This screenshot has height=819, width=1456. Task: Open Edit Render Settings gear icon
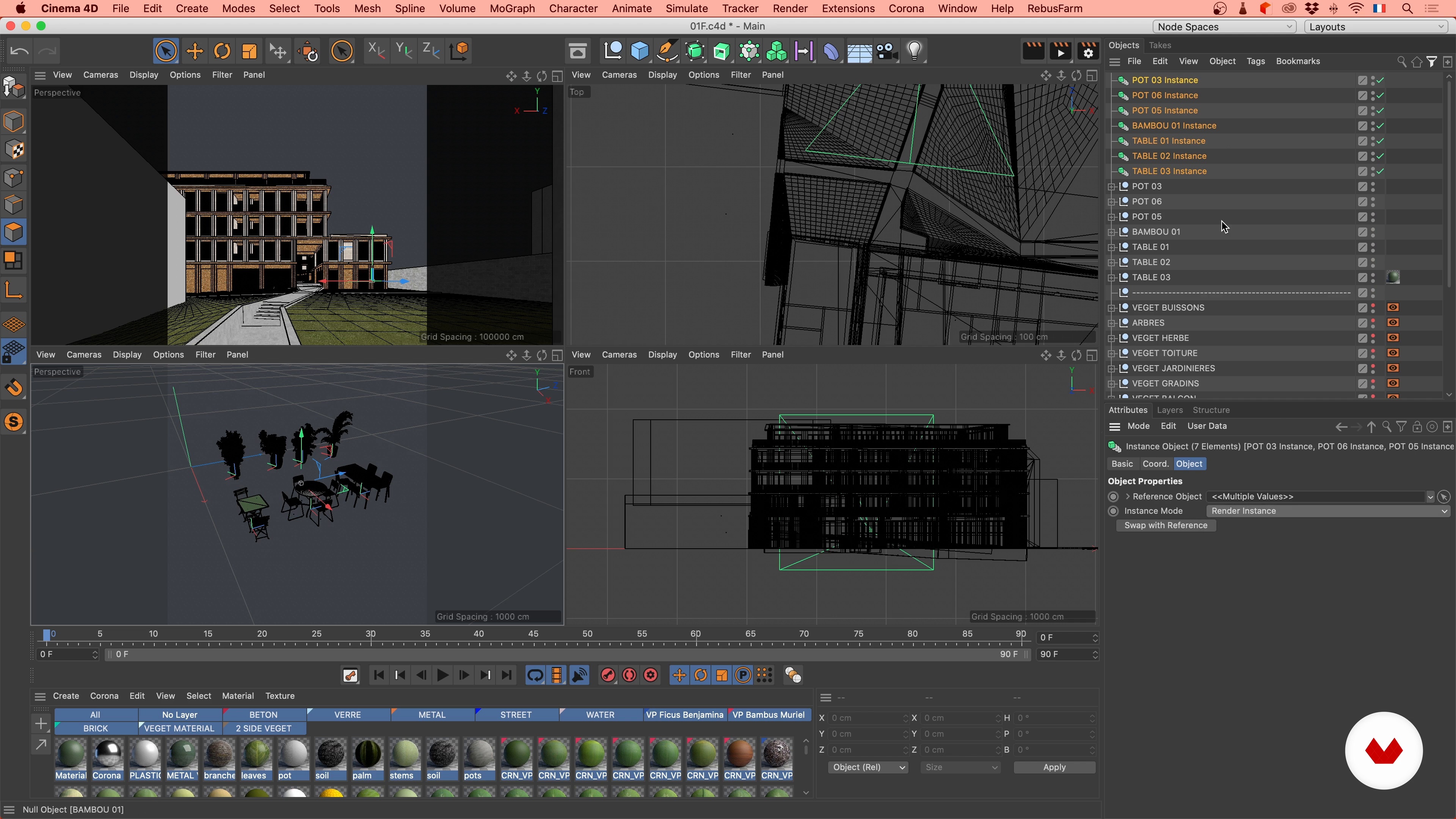pyautogui.click(x=1088, y=52)
